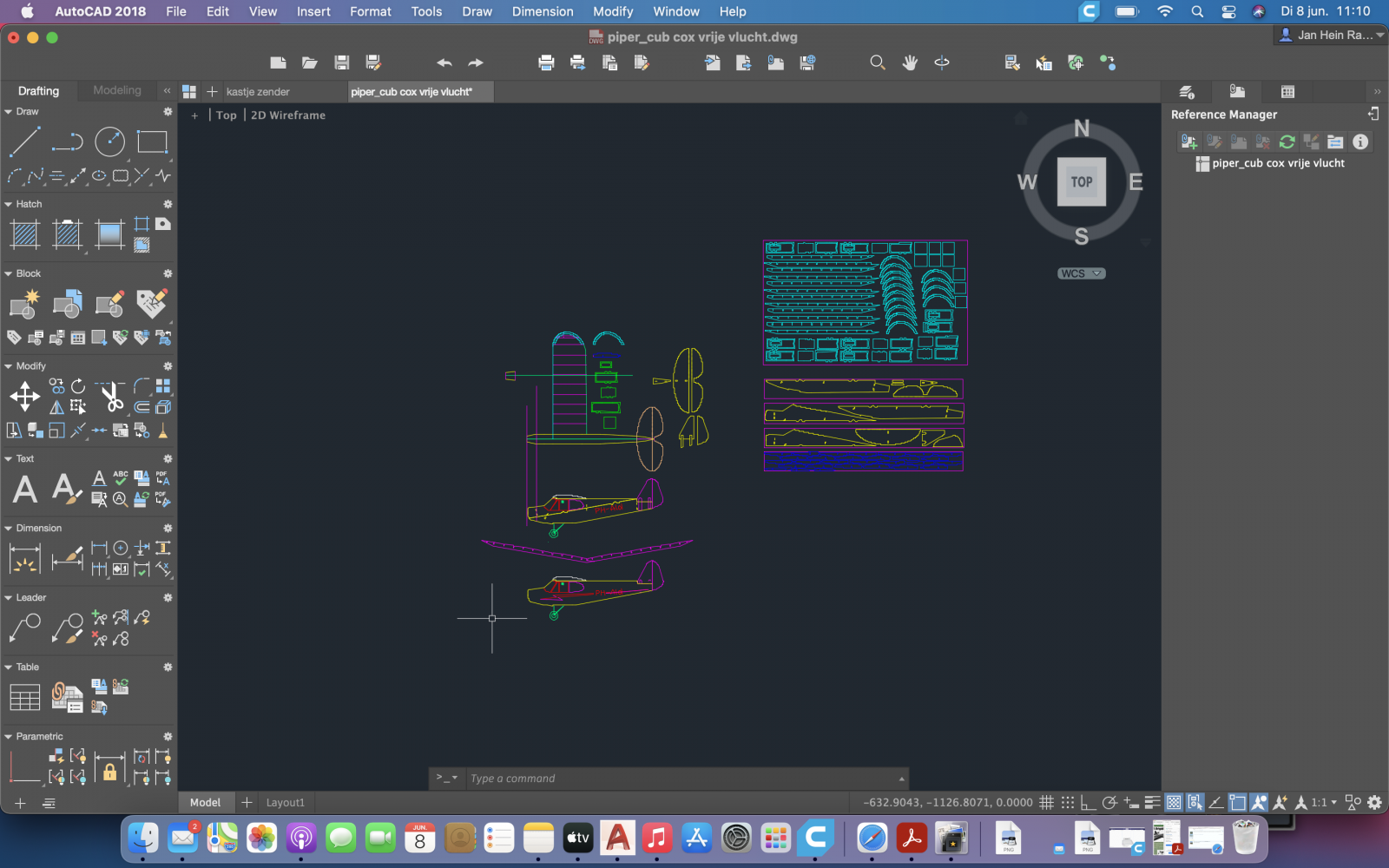Click the coordinates readout in status bar

tap(948, 803)
